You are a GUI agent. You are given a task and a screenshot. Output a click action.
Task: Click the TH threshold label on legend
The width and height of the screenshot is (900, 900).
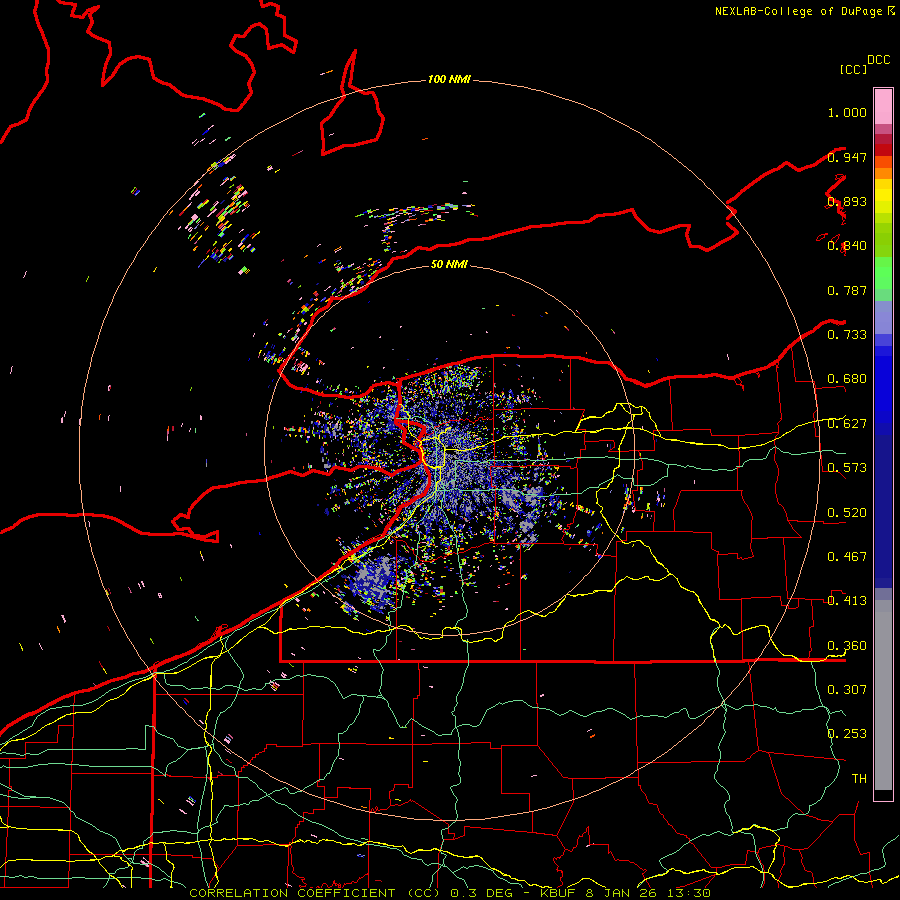(x=859, y=778)
